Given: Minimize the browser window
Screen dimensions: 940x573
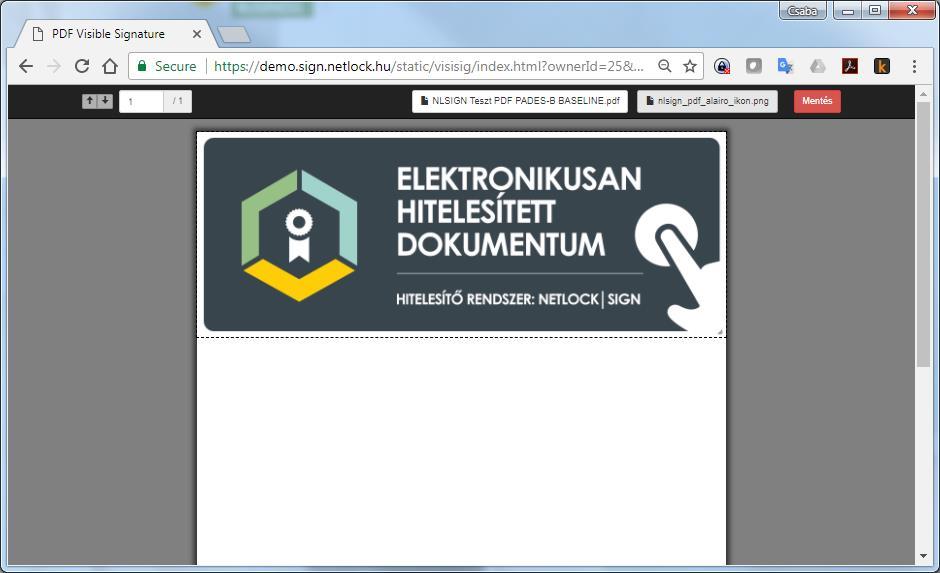Looking at the screenshot, I should pyautogui.click(x=848, y=11).
